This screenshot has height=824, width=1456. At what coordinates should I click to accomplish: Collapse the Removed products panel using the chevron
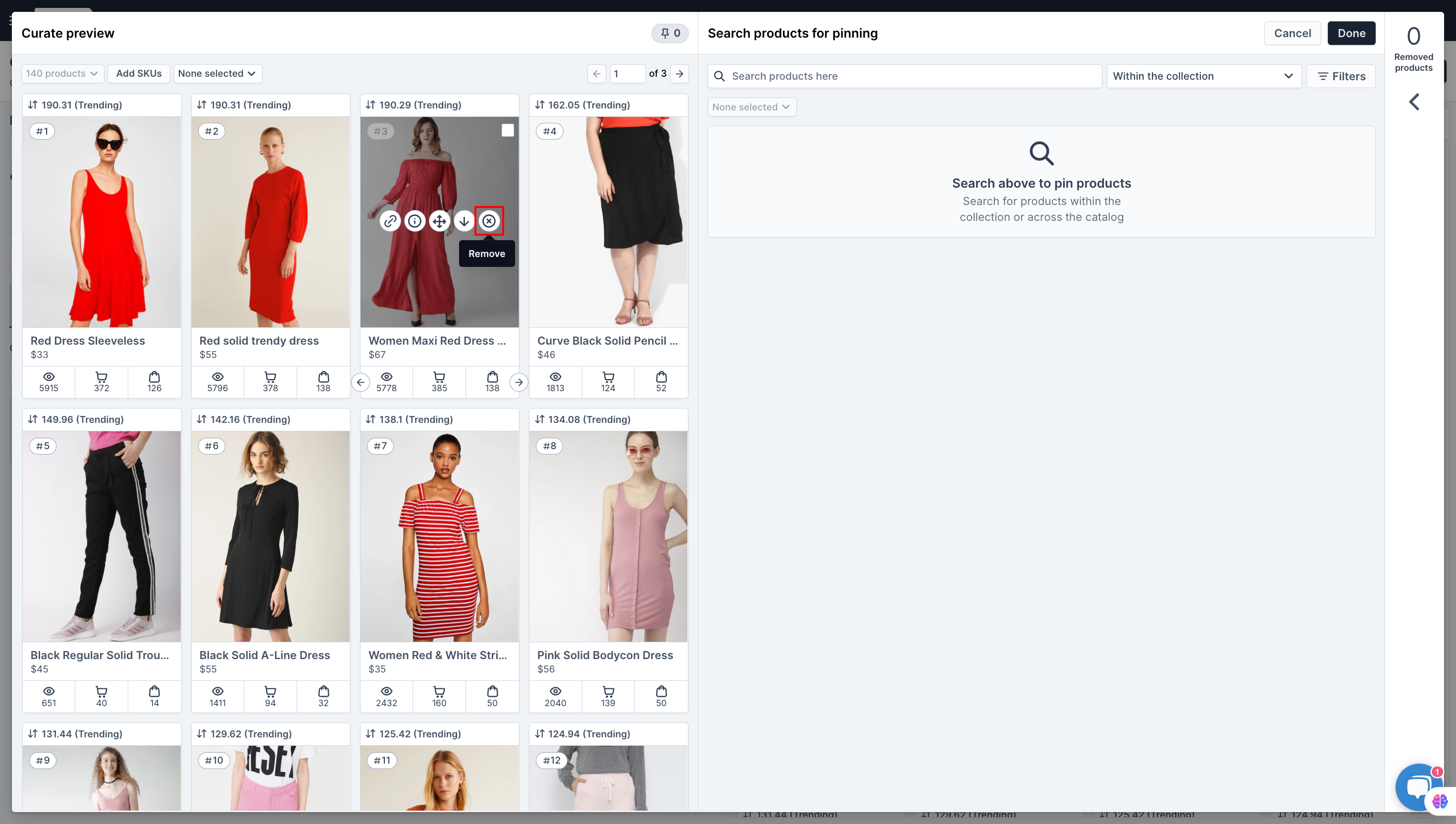tap(1413, 102)
